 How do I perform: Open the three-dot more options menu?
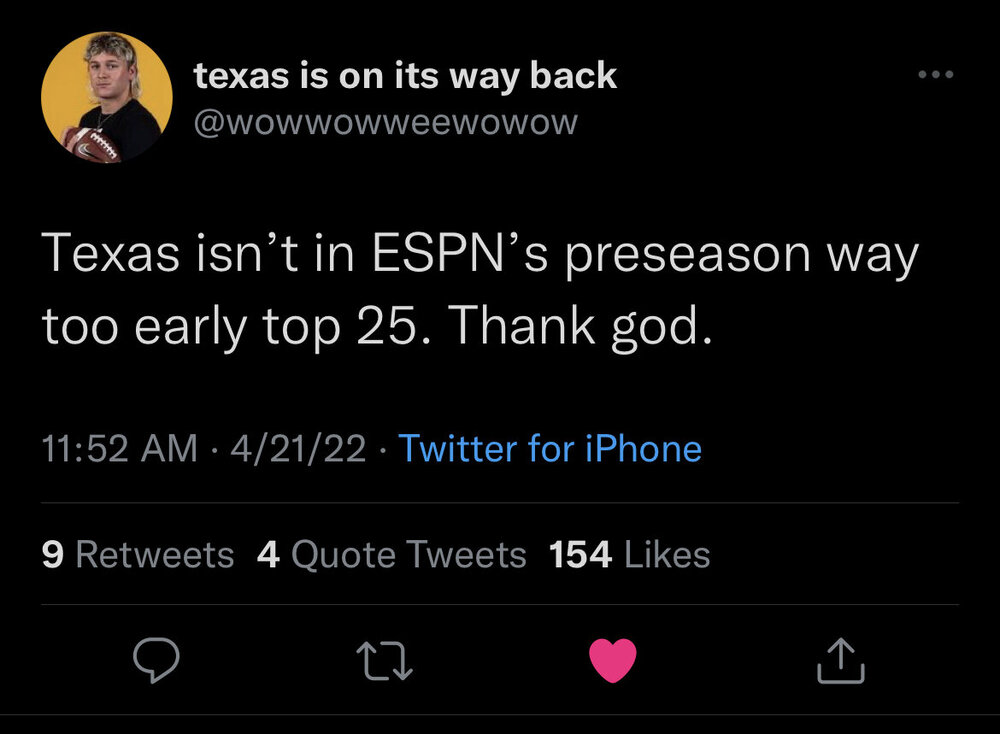[935, 75]
